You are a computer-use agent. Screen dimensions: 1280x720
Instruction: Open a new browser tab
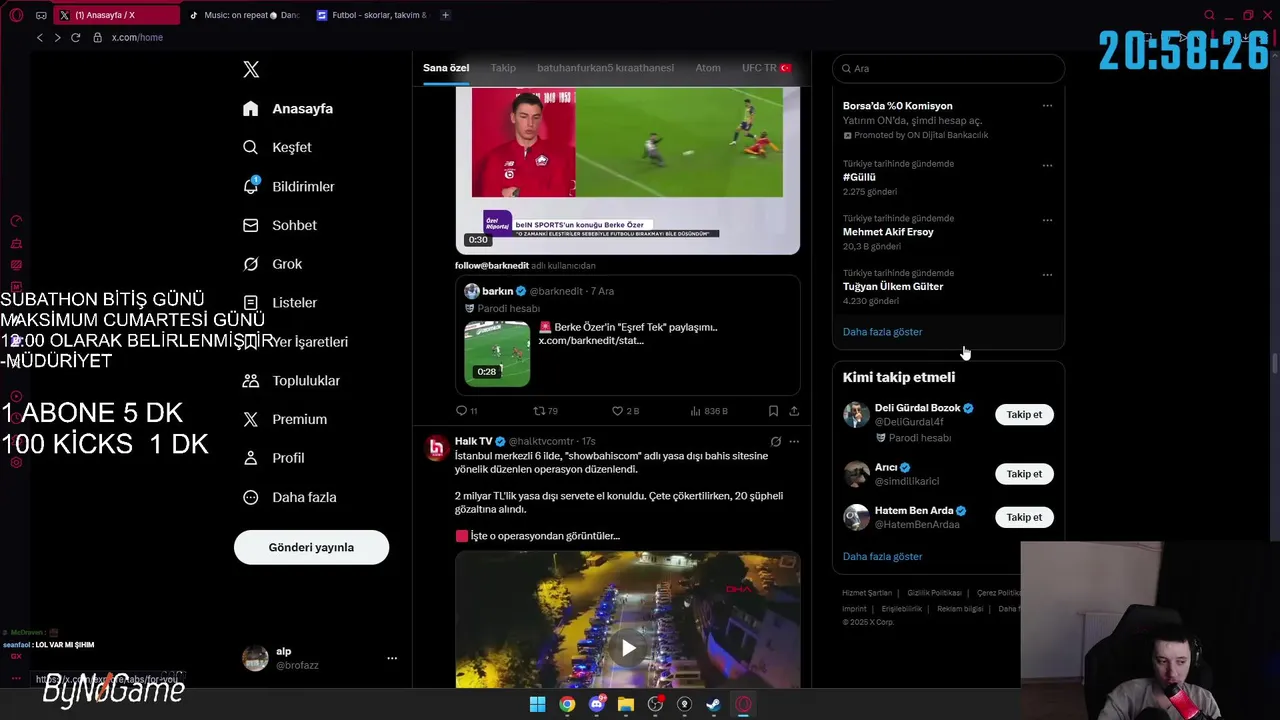(445, 15)
